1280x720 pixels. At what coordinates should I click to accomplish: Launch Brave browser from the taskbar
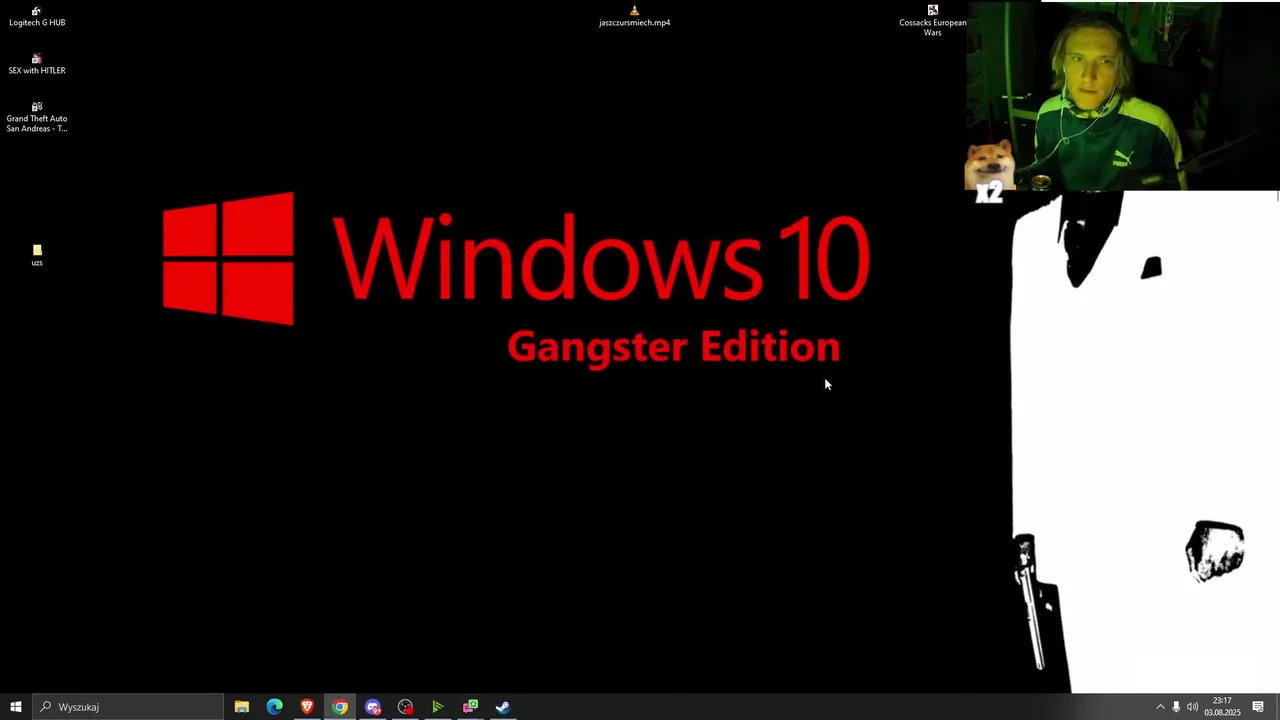(307, 707)
